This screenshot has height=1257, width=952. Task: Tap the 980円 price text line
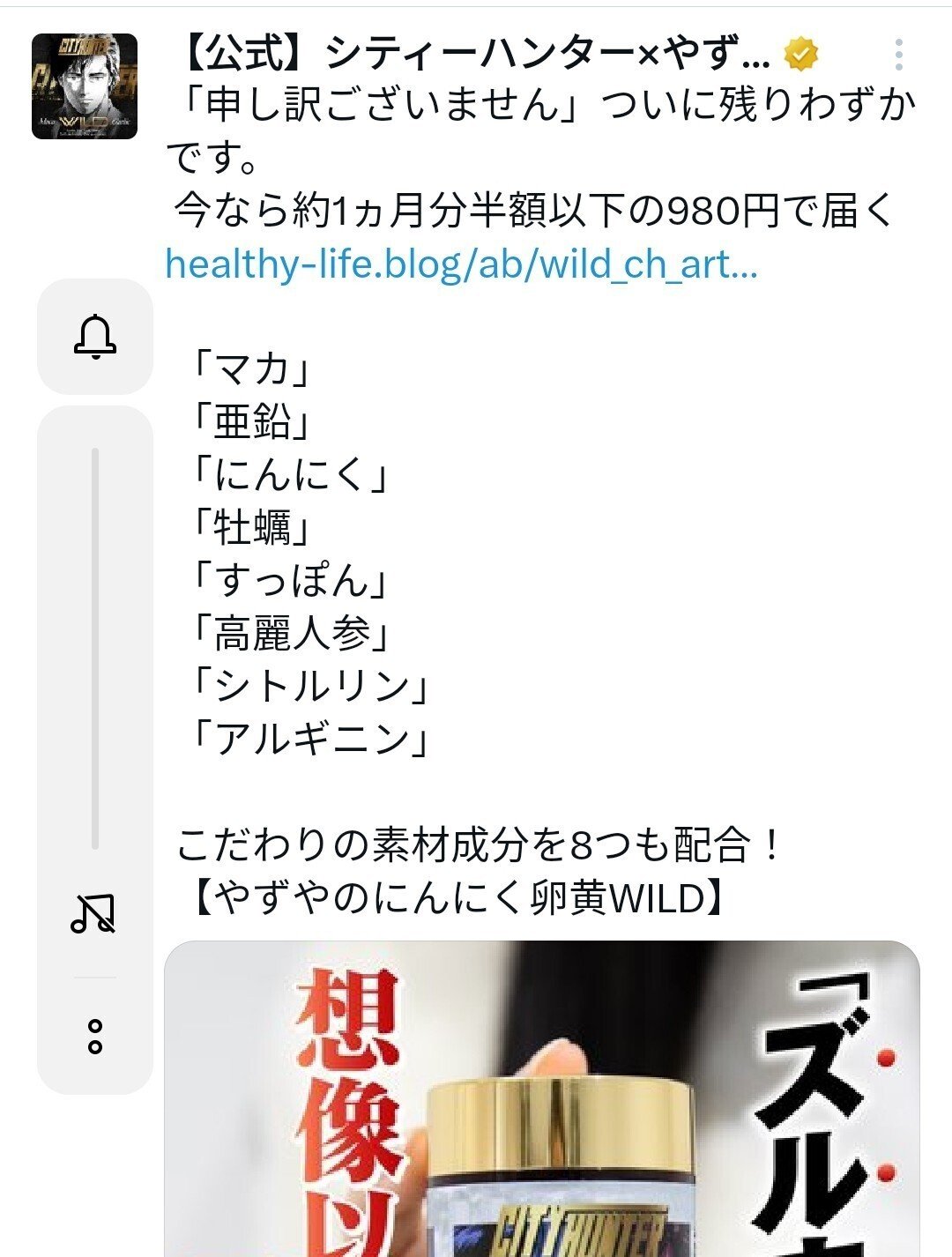[534, 211]
